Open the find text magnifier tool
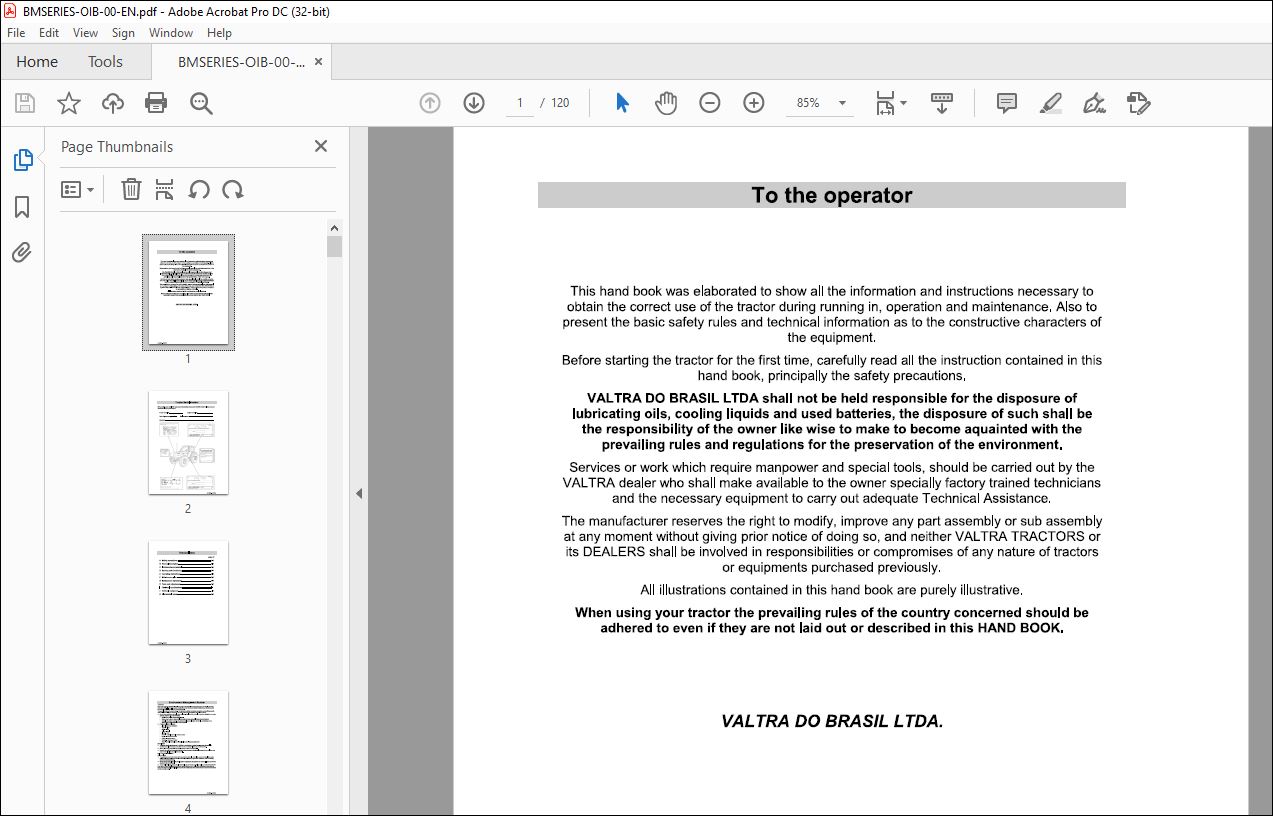The image size is (1273, 816). (x=201, y=103)
